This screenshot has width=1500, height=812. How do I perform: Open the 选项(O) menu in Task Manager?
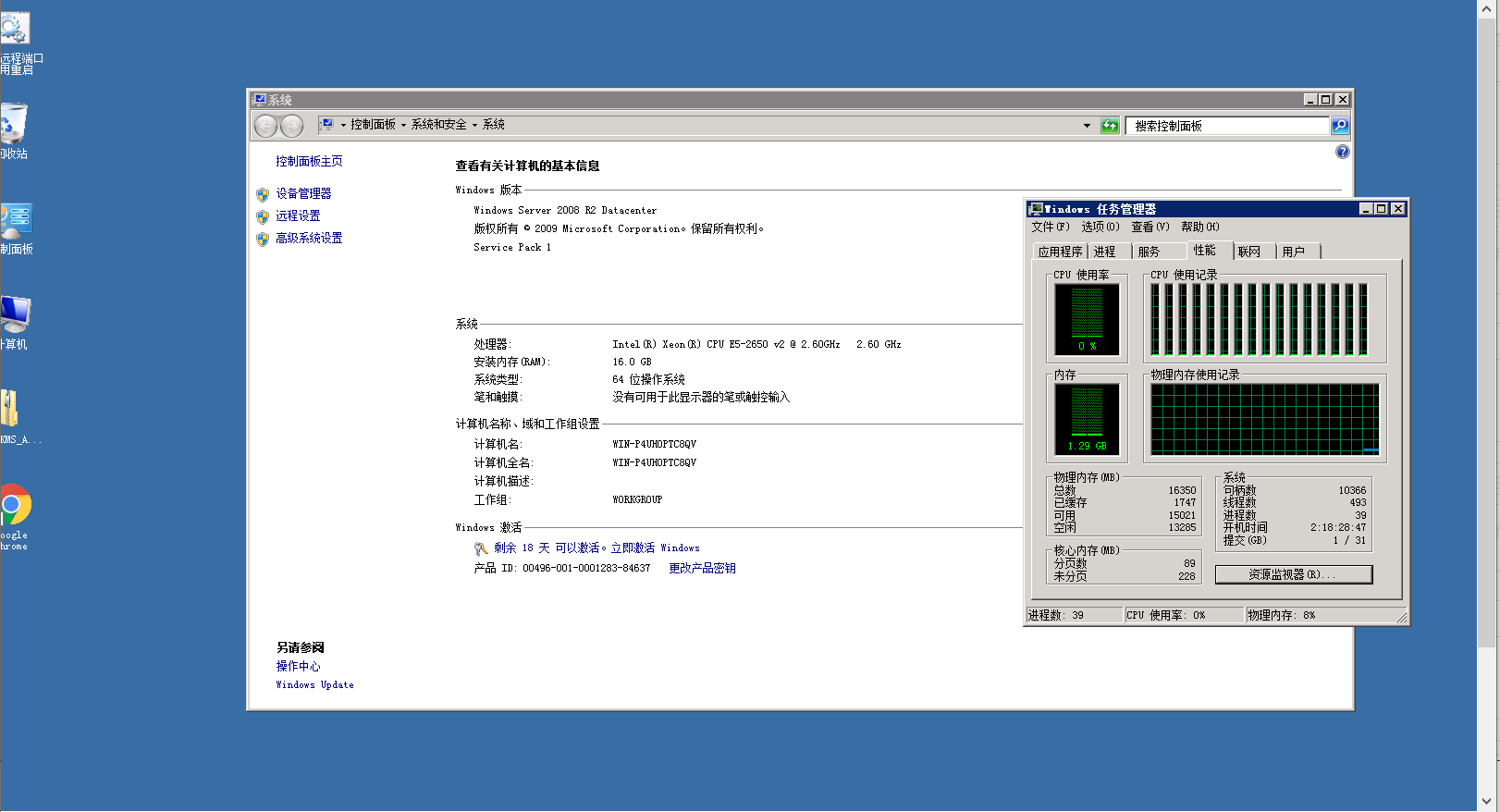[1100, 227]
